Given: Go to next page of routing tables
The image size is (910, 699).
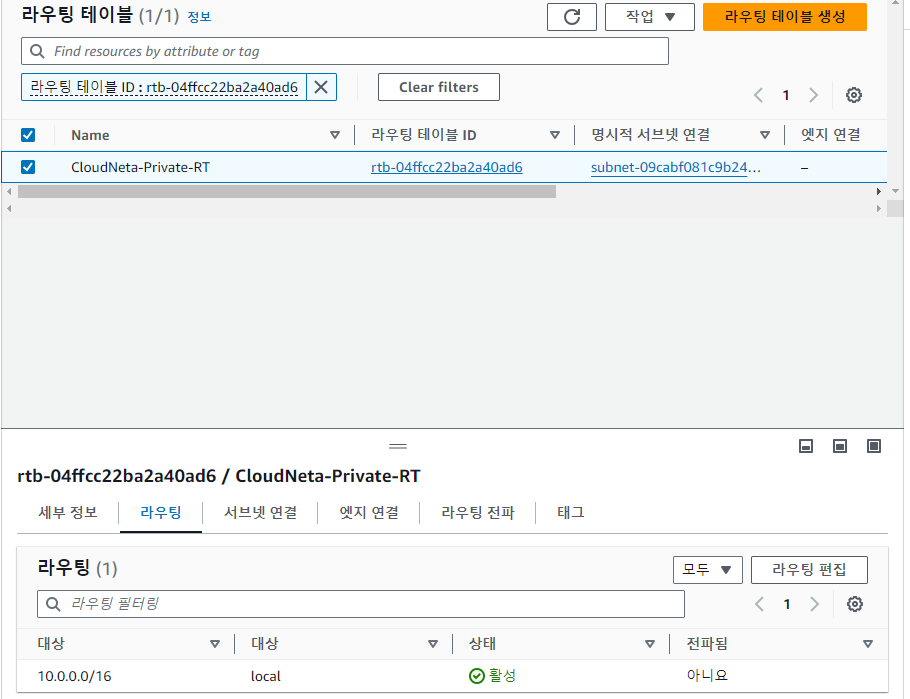Looking at the screenshot, I should pos(814,95).
